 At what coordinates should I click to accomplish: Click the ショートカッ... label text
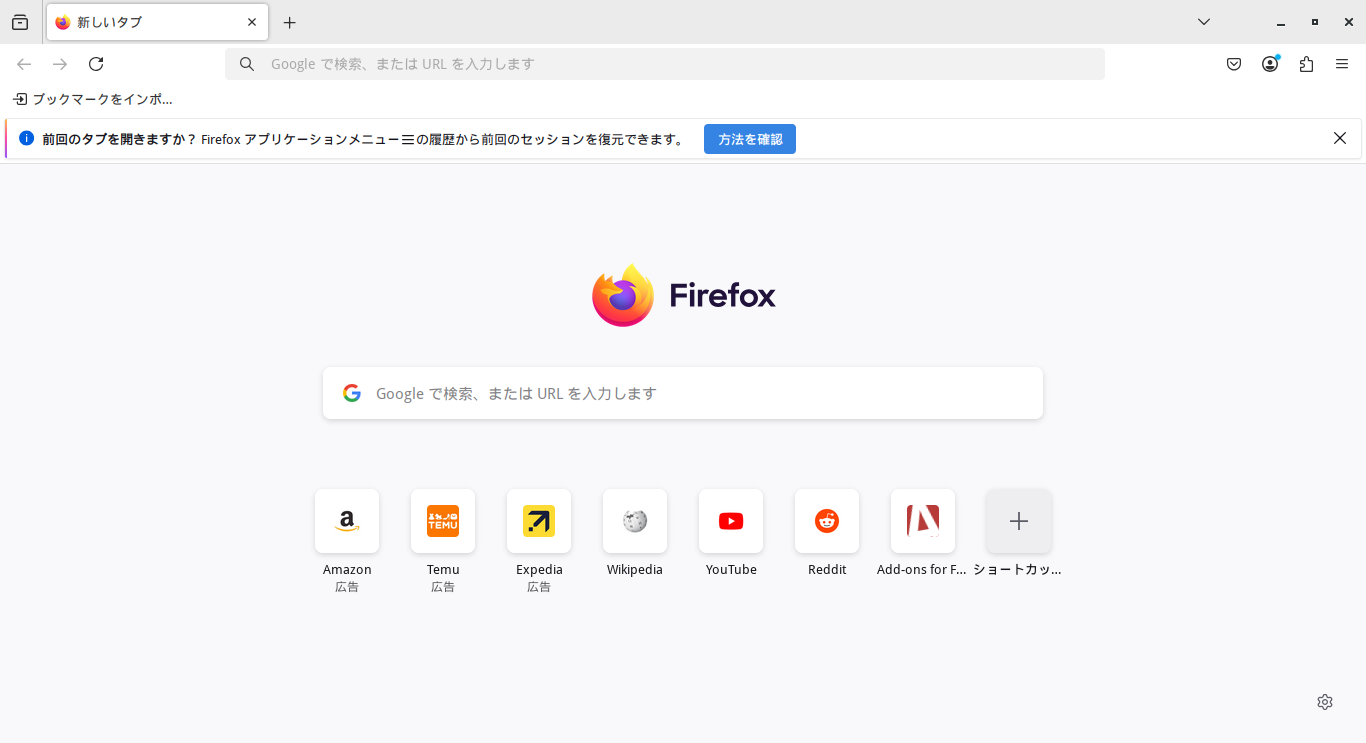tap(1018, 570)
